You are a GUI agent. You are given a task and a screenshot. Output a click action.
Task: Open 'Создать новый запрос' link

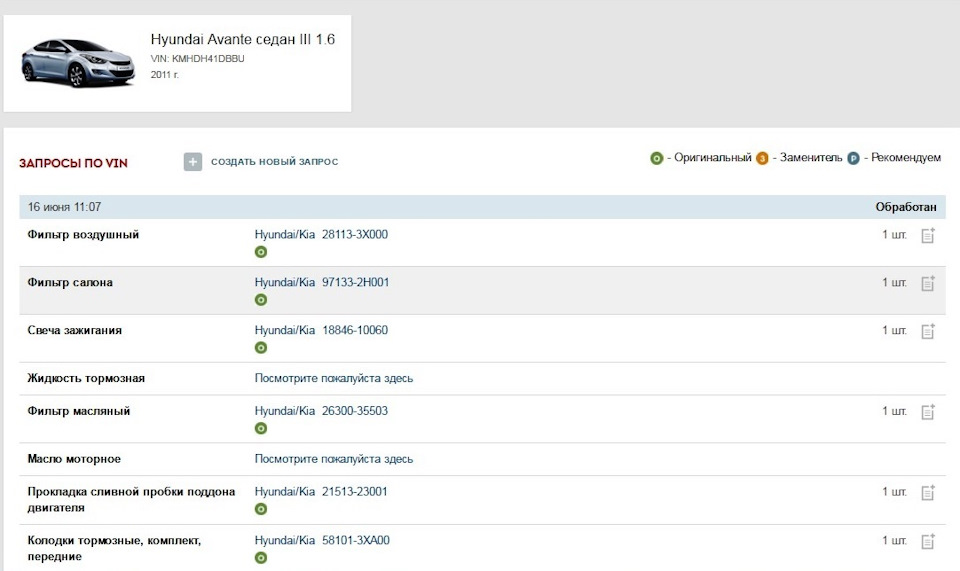274,162
